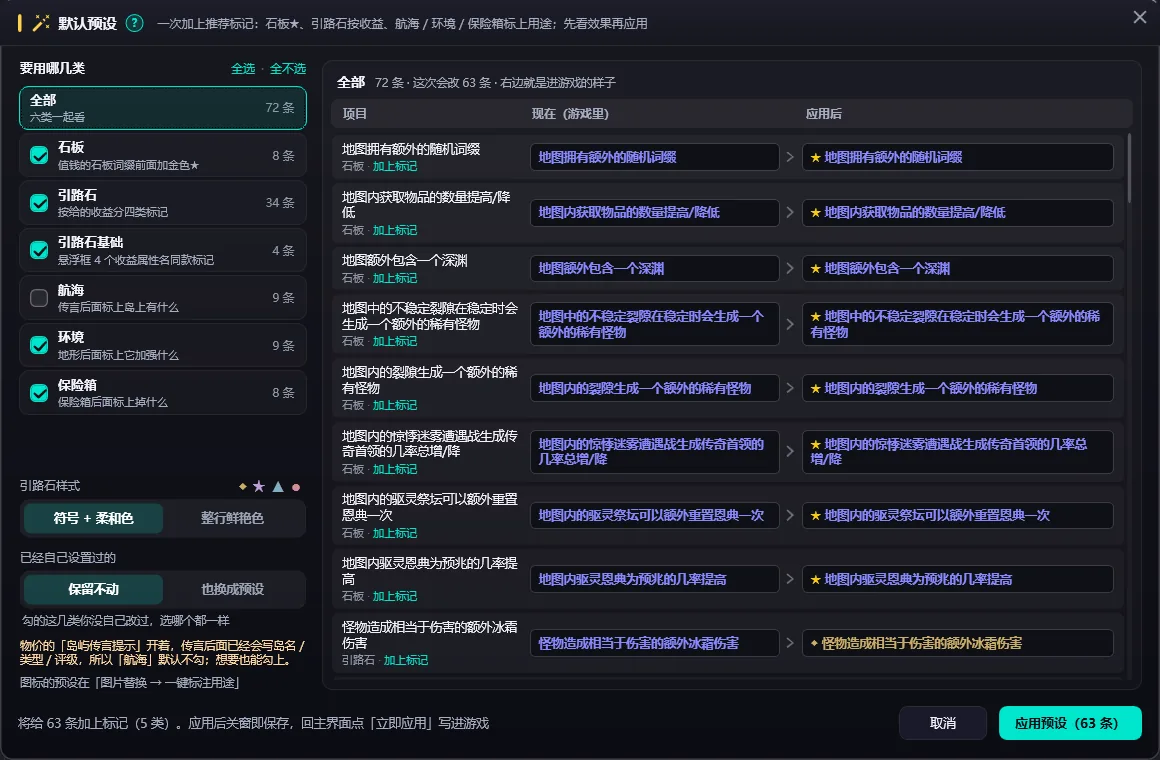Click 加上标记 under 惊悸迷雾遭遇战 row

point(394,469)
